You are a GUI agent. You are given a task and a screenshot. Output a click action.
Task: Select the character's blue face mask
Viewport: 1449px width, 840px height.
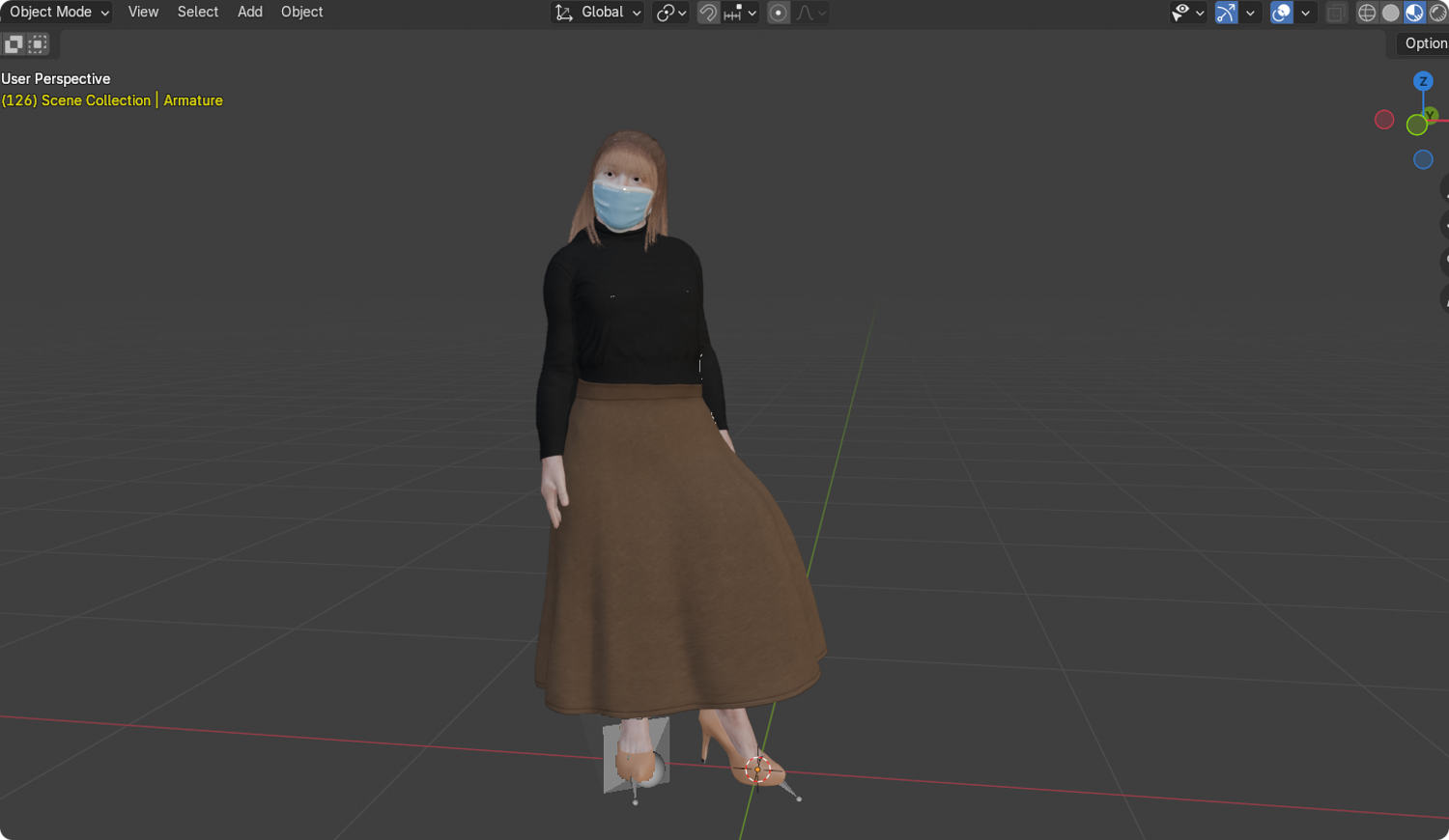click(x=622, y=204)
